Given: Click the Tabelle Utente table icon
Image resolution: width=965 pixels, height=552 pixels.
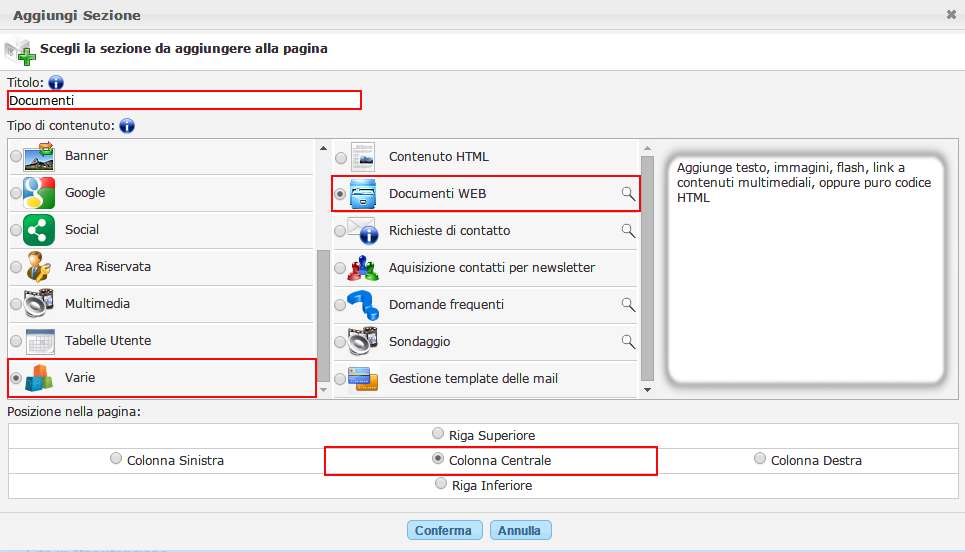Looking at the screenshot, I should pos(39,341).
